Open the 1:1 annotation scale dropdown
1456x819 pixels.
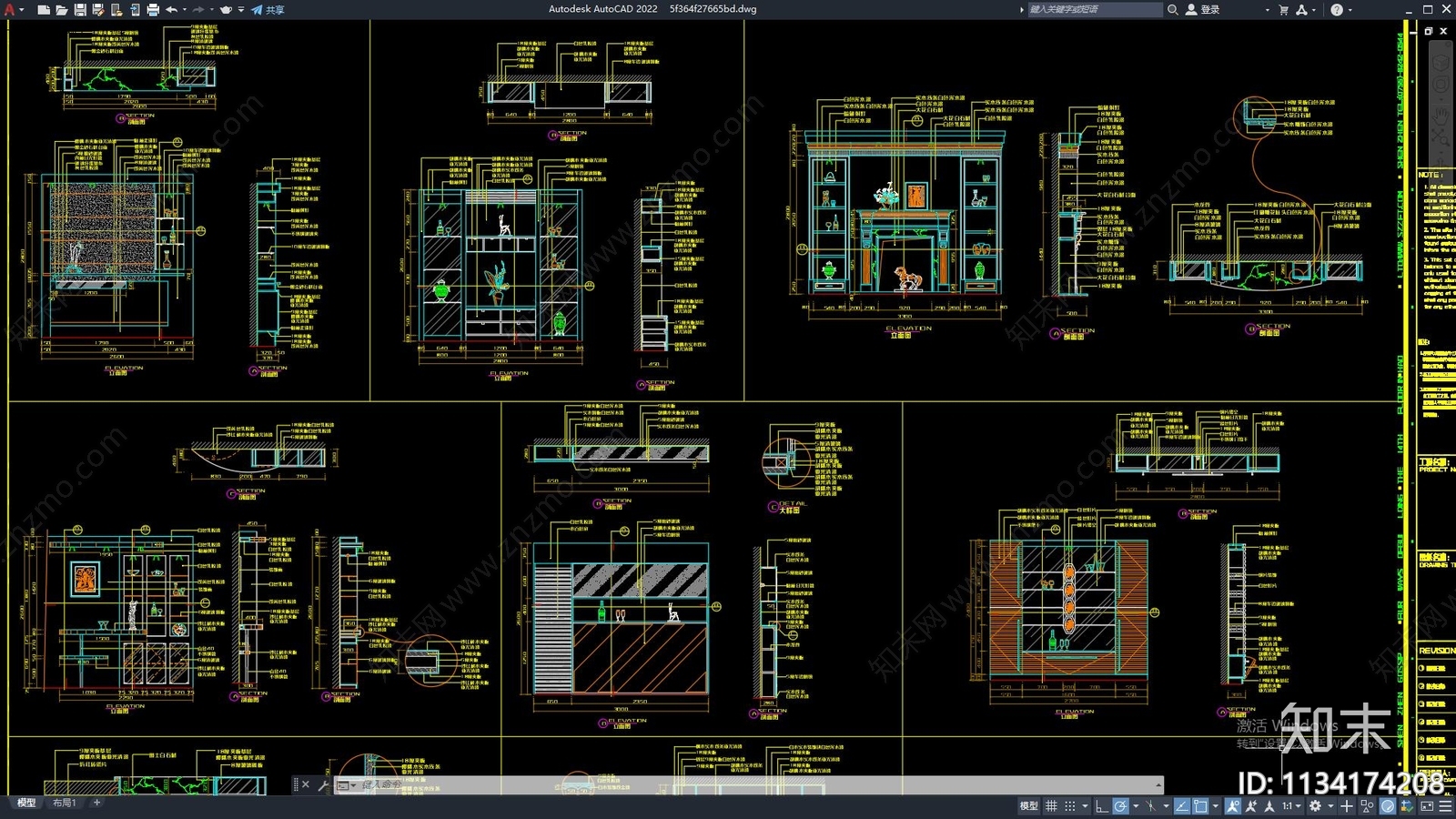[1292, 805]
